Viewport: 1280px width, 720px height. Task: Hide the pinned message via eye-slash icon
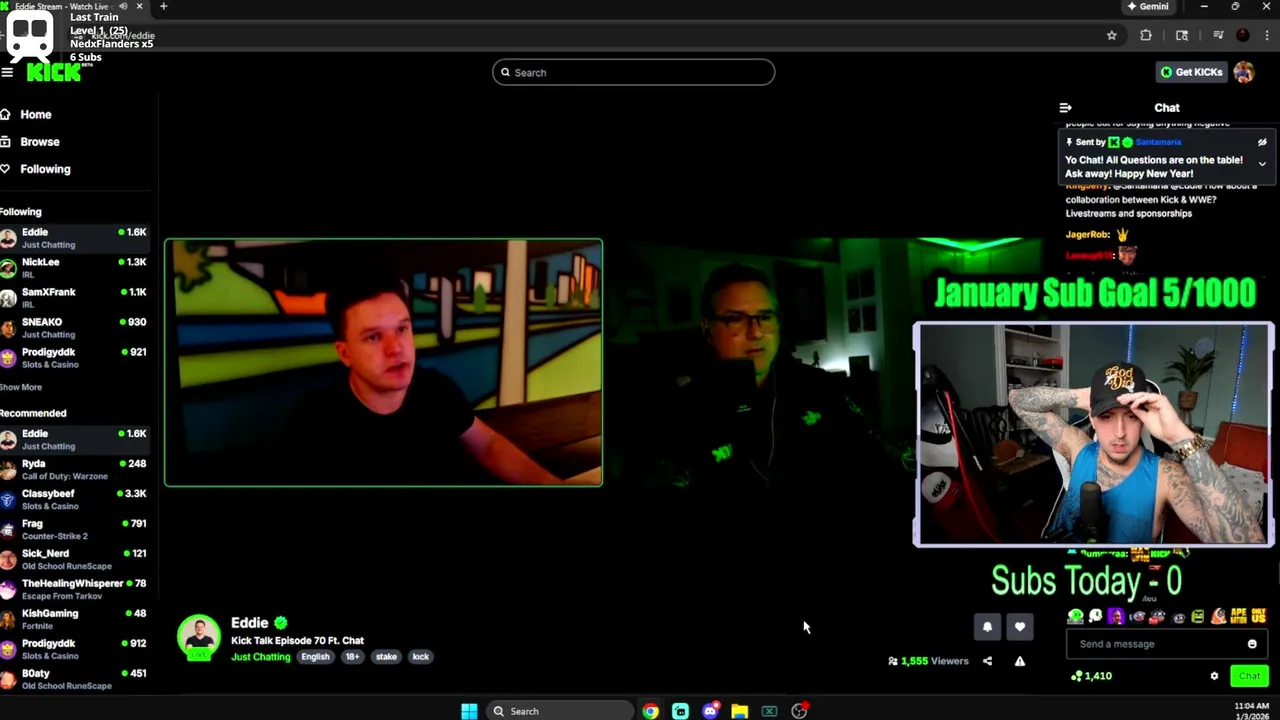click(x=1262, y=142)
